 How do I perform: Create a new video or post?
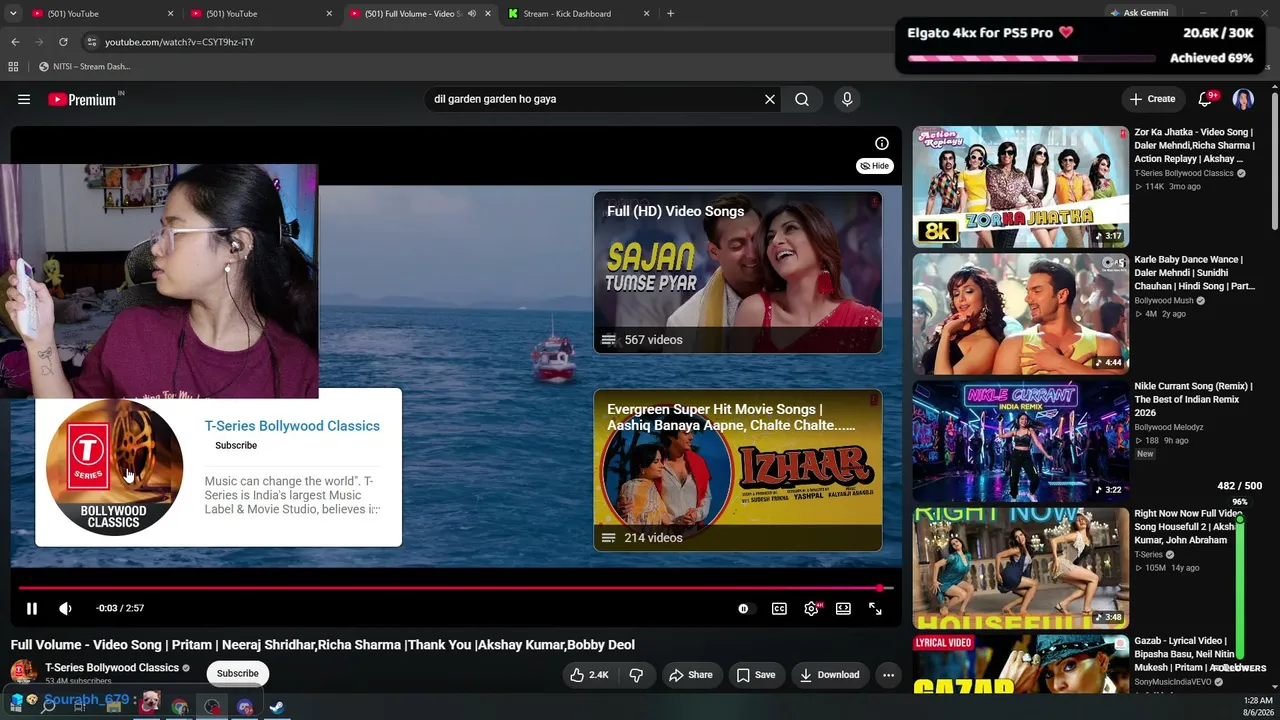pyautogui.click(x=1153, y=99)
